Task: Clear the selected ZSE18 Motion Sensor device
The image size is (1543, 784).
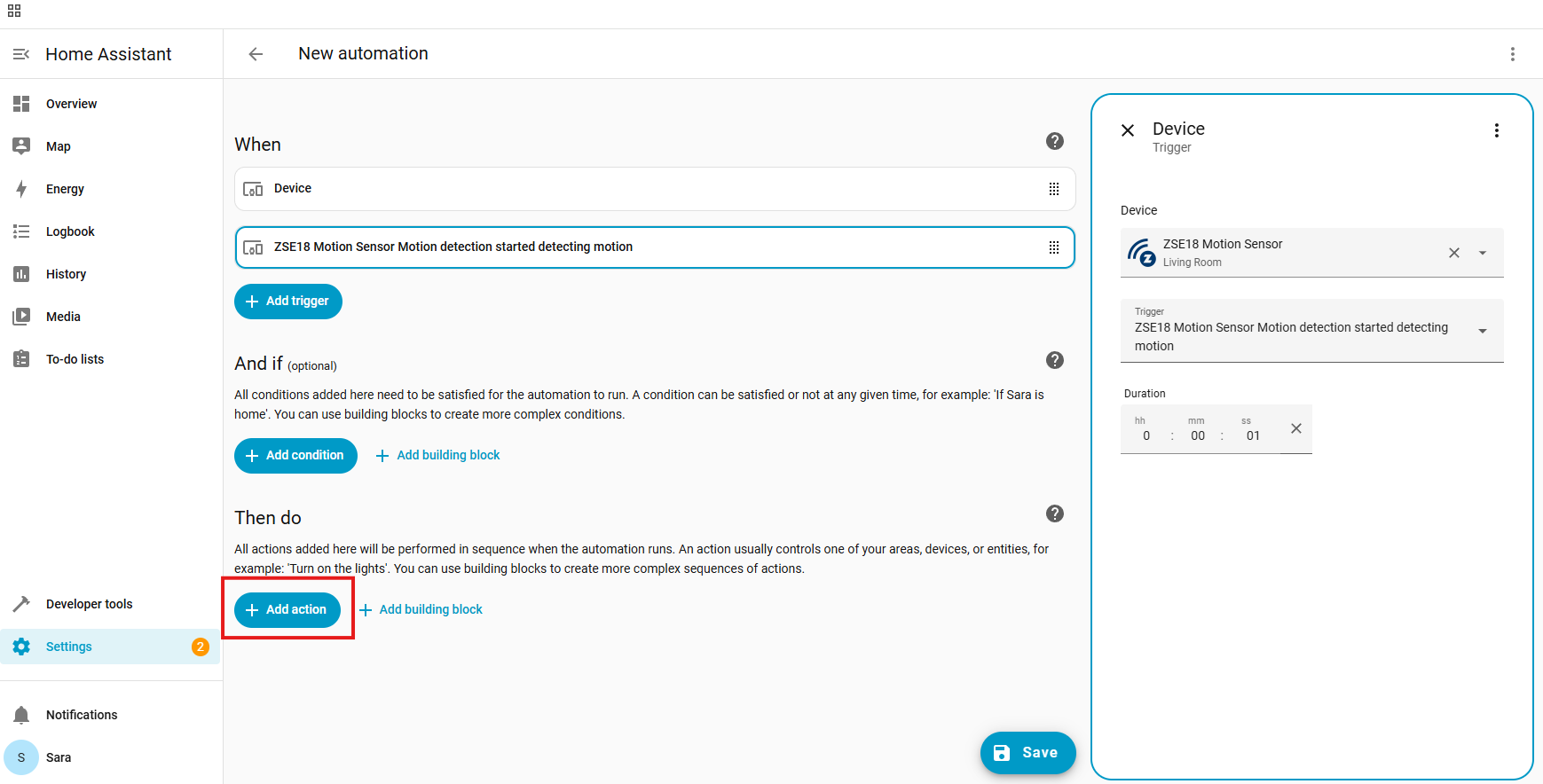Action: pos(1453,253)
